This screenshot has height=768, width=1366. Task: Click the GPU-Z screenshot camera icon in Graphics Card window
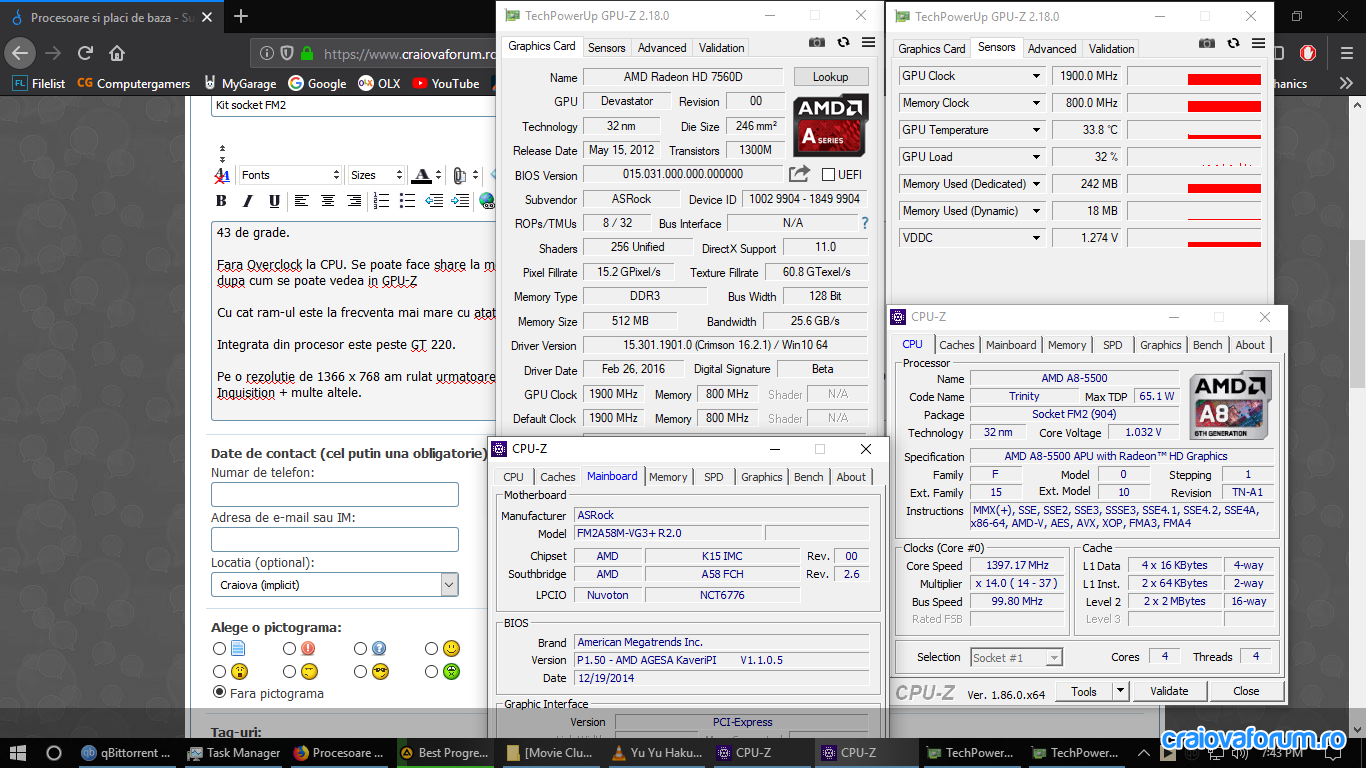pyautogui.click(x=817, y=43)
